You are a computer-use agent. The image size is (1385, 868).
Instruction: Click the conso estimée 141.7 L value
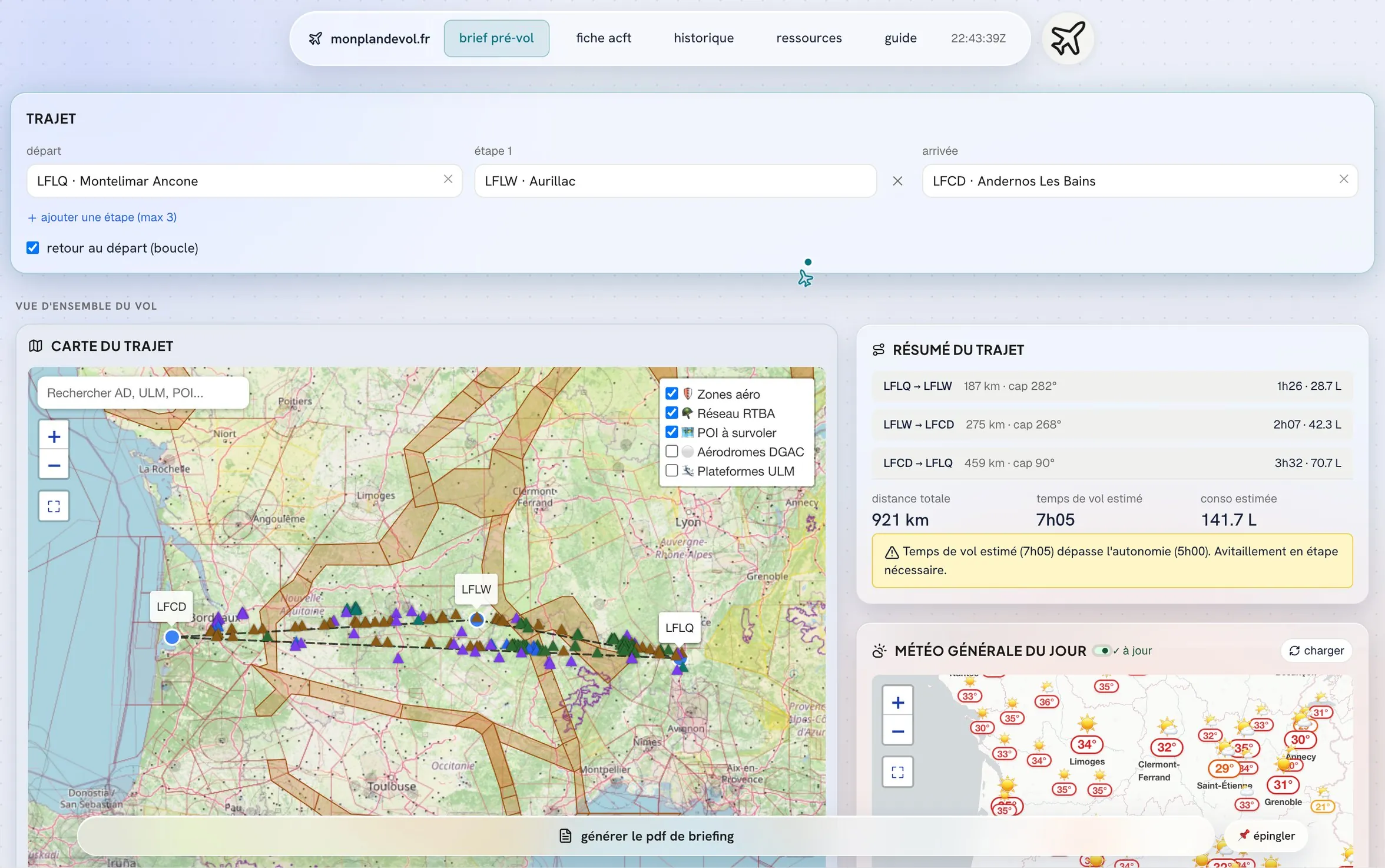pos(1228,520)
